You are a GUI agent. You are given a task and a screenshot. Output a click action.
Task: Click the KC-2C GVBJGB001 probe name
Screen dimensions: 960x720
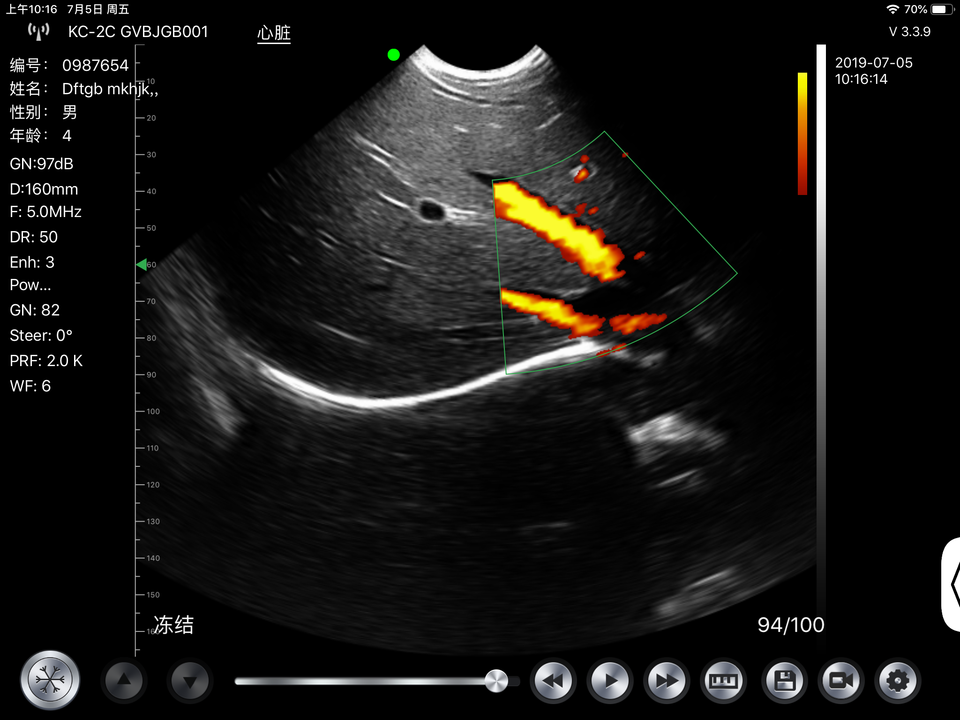138,32
